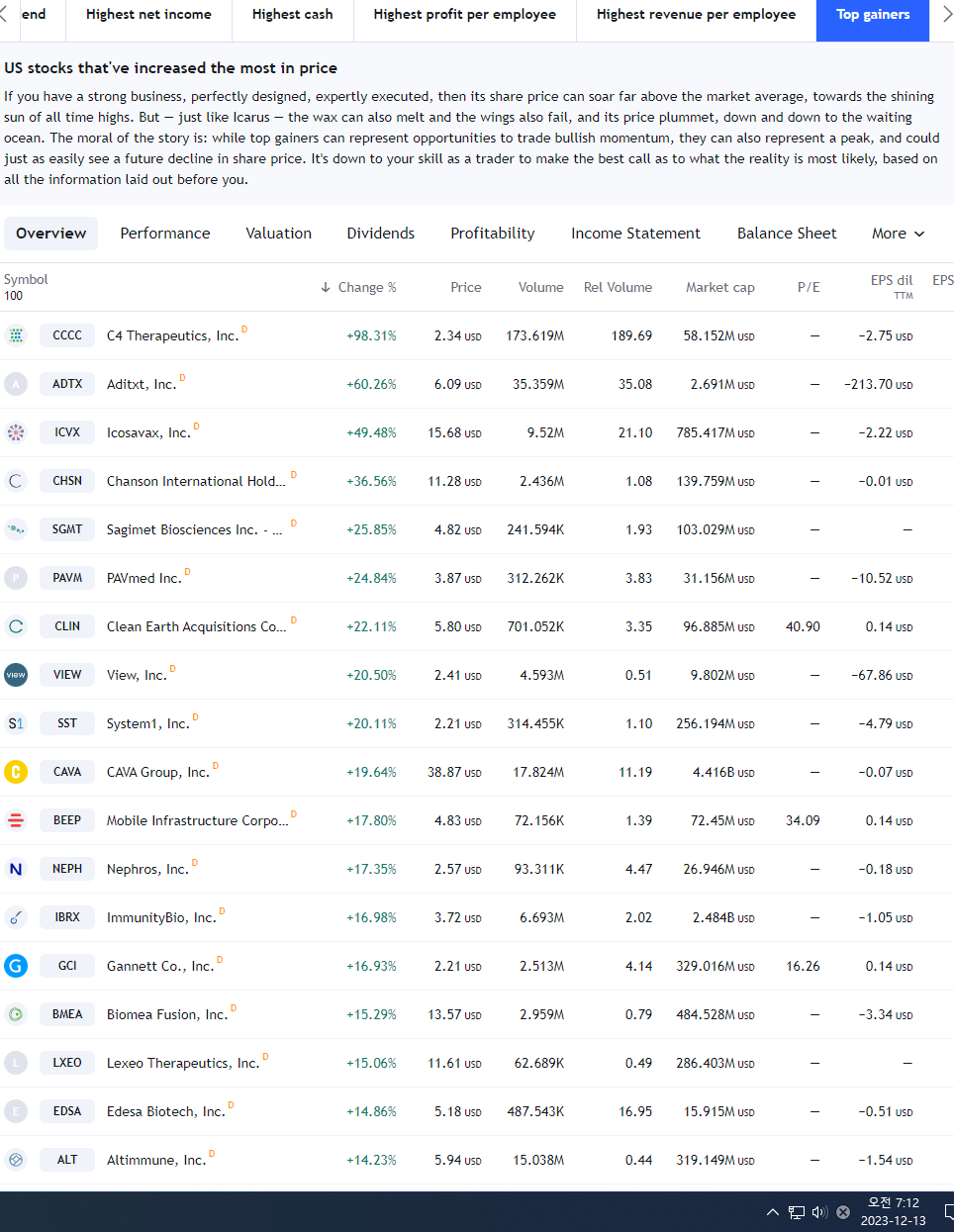This screenshot has width=954, height=1232.
Task: Expand the More columns dropdown
Action: (898, 234)
